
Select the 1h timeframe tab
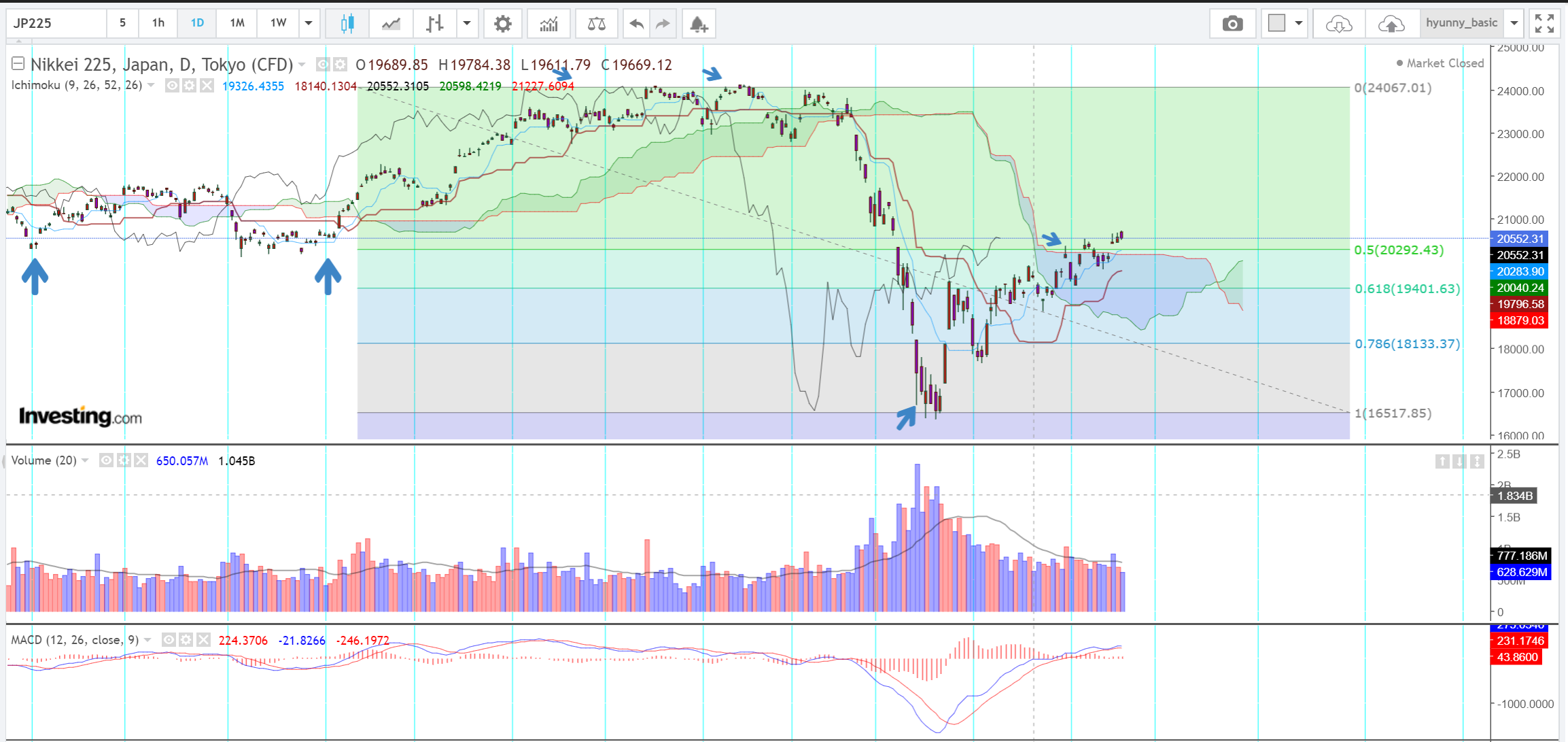tap(158, 23)
